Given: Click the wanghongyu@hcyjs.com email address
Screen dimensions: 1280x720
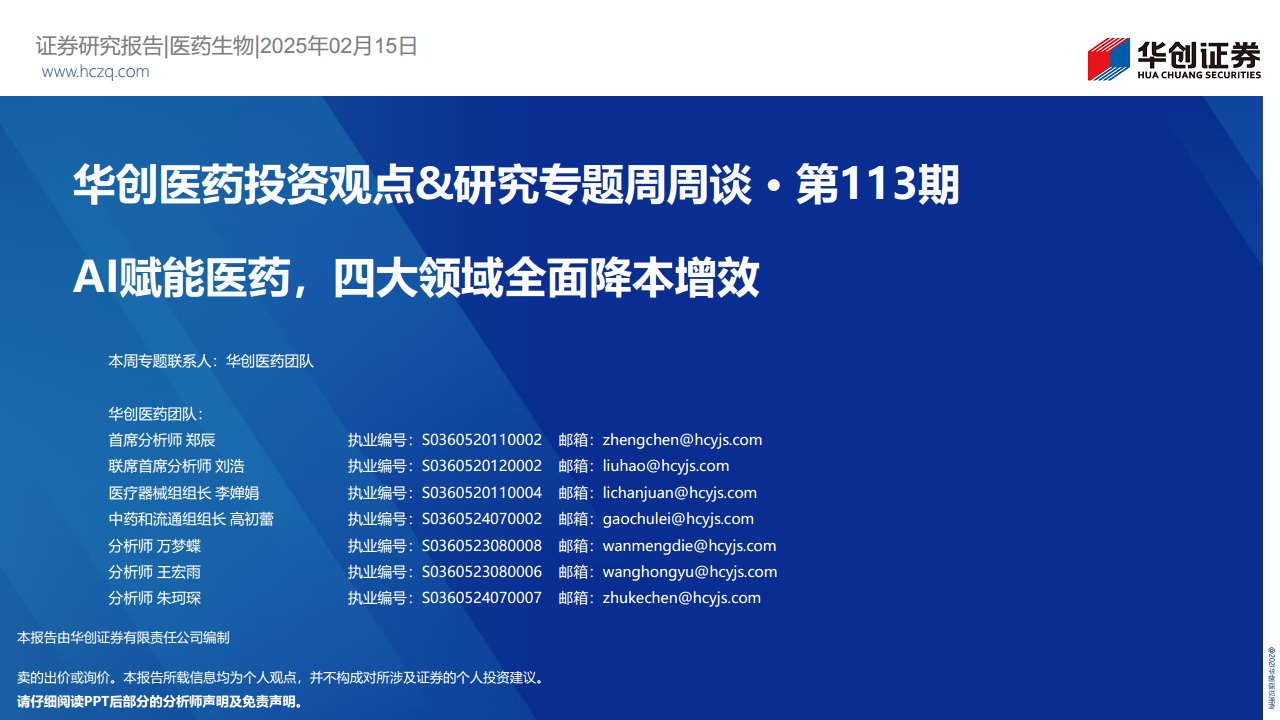Looking at the screenshot, I should pos(689,572).
